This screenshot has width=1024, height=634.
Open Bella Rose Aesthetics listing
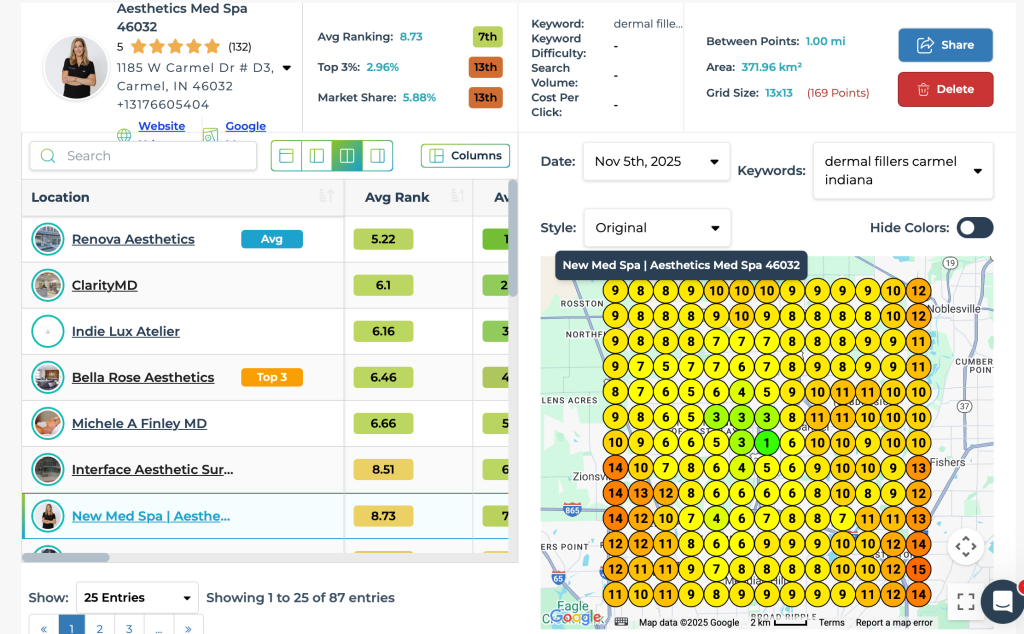pyautogui.click(x=143, y=377)
